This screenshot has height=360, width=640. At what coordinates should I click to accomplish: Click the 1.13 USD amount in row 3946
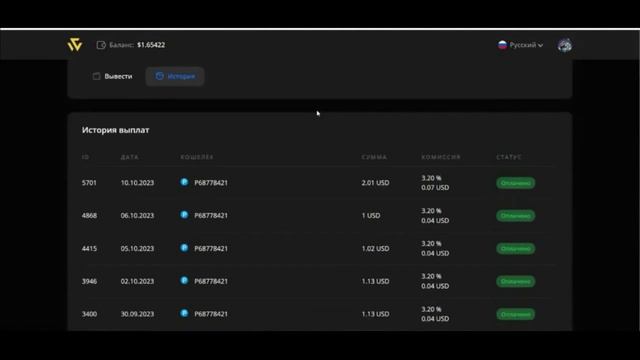(375, 281)
